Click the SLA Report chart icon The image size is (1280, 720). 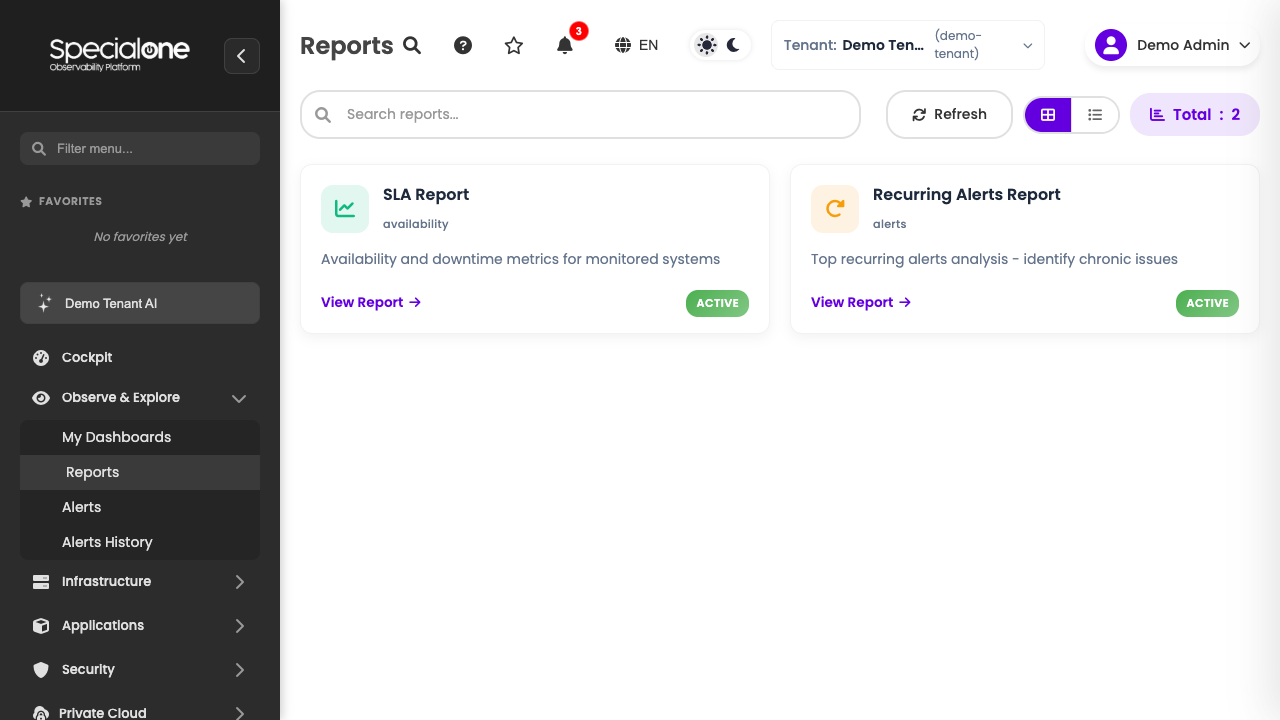click(x=345, y=209)
